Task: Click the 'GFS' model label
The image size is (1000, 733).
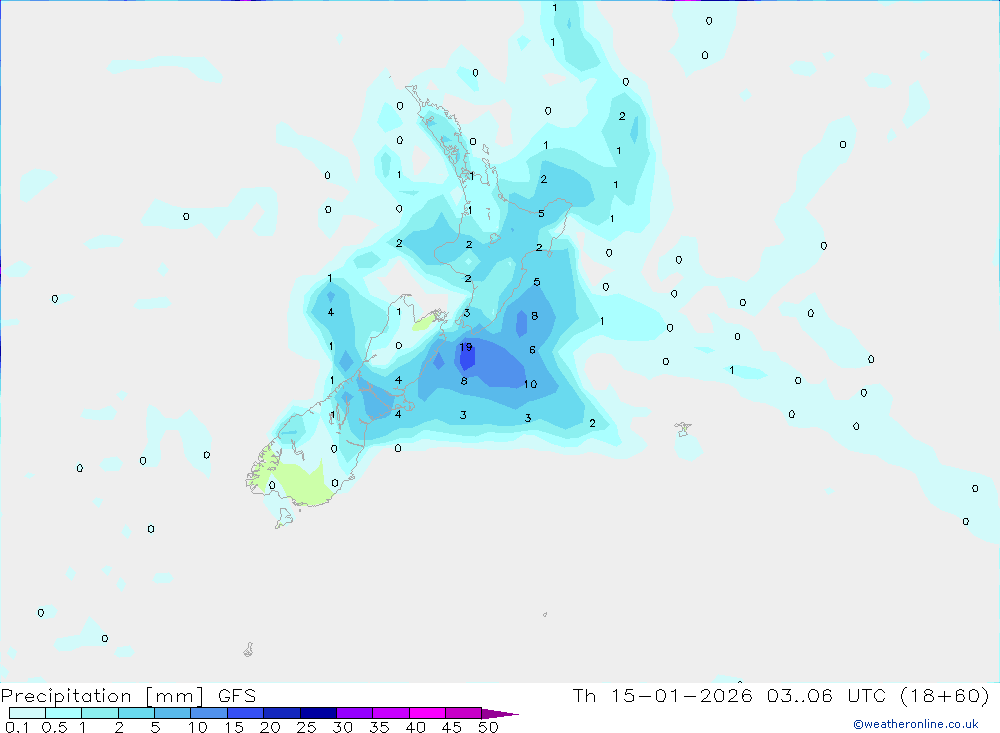Action: (x=237, y=696)
